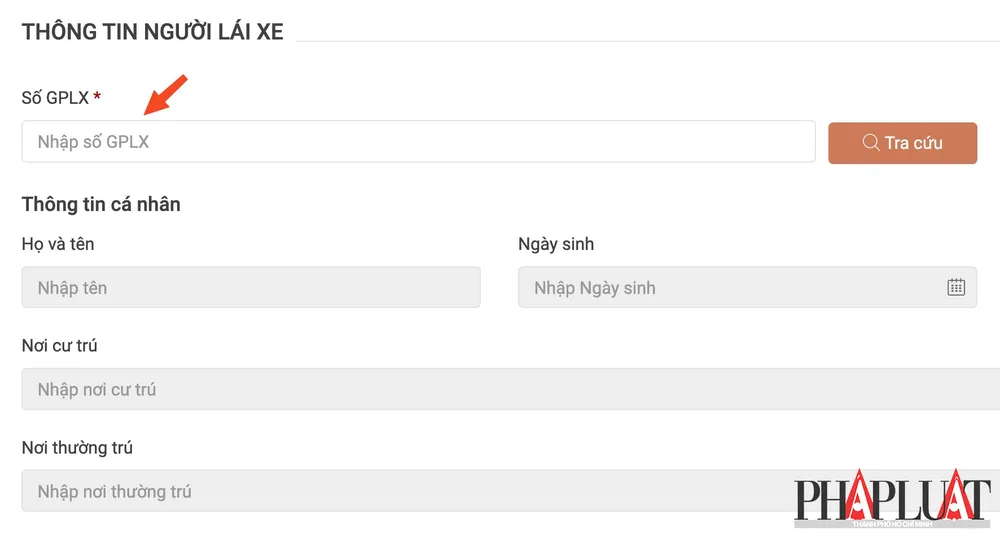This screenshot has width=1000, height=536.
Task: Click the Số GPLX label
Action: (55, 97)
